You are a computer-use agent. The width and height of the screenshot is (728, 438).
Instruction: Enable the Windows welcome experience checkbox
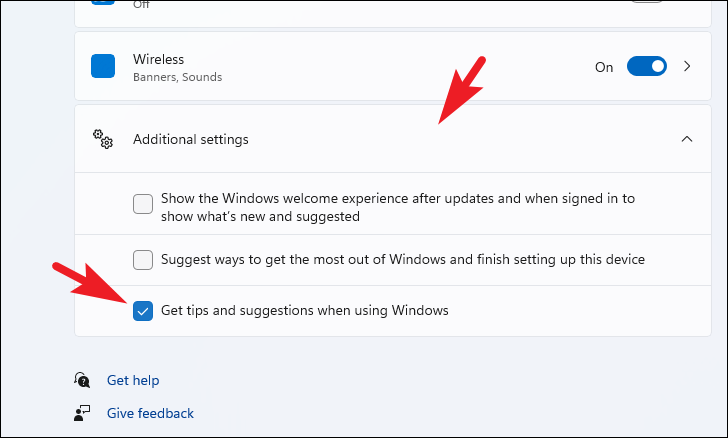(x=143, y=204)
